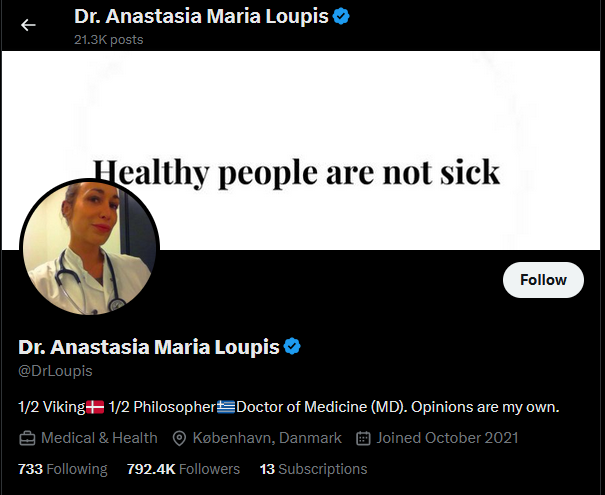The image size is (605, 495).
Task: Click the Greek flag emoji in bio
Action: coord(226,407)
